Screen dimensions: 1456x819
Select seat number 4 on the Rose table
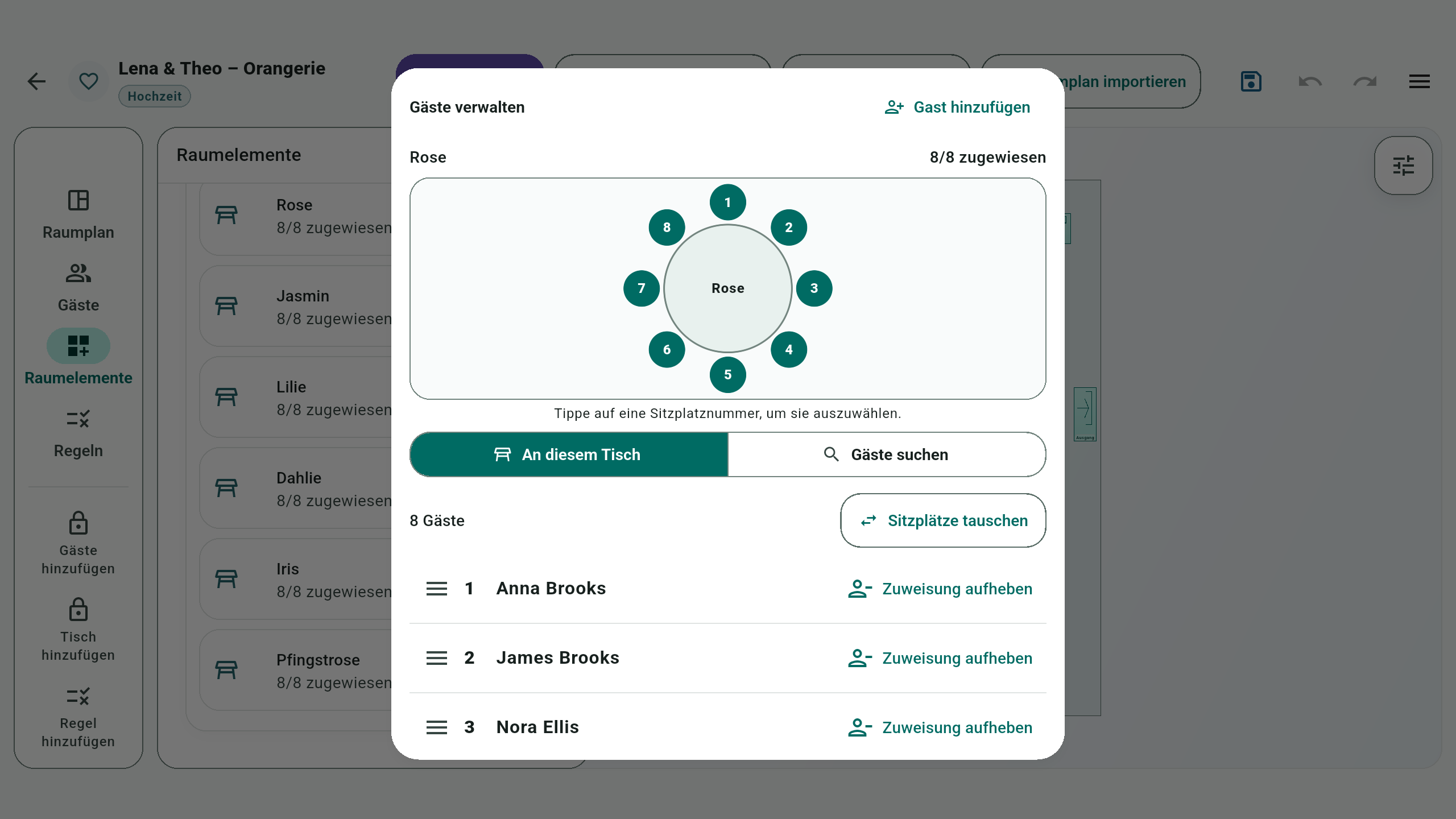(789, 350)
